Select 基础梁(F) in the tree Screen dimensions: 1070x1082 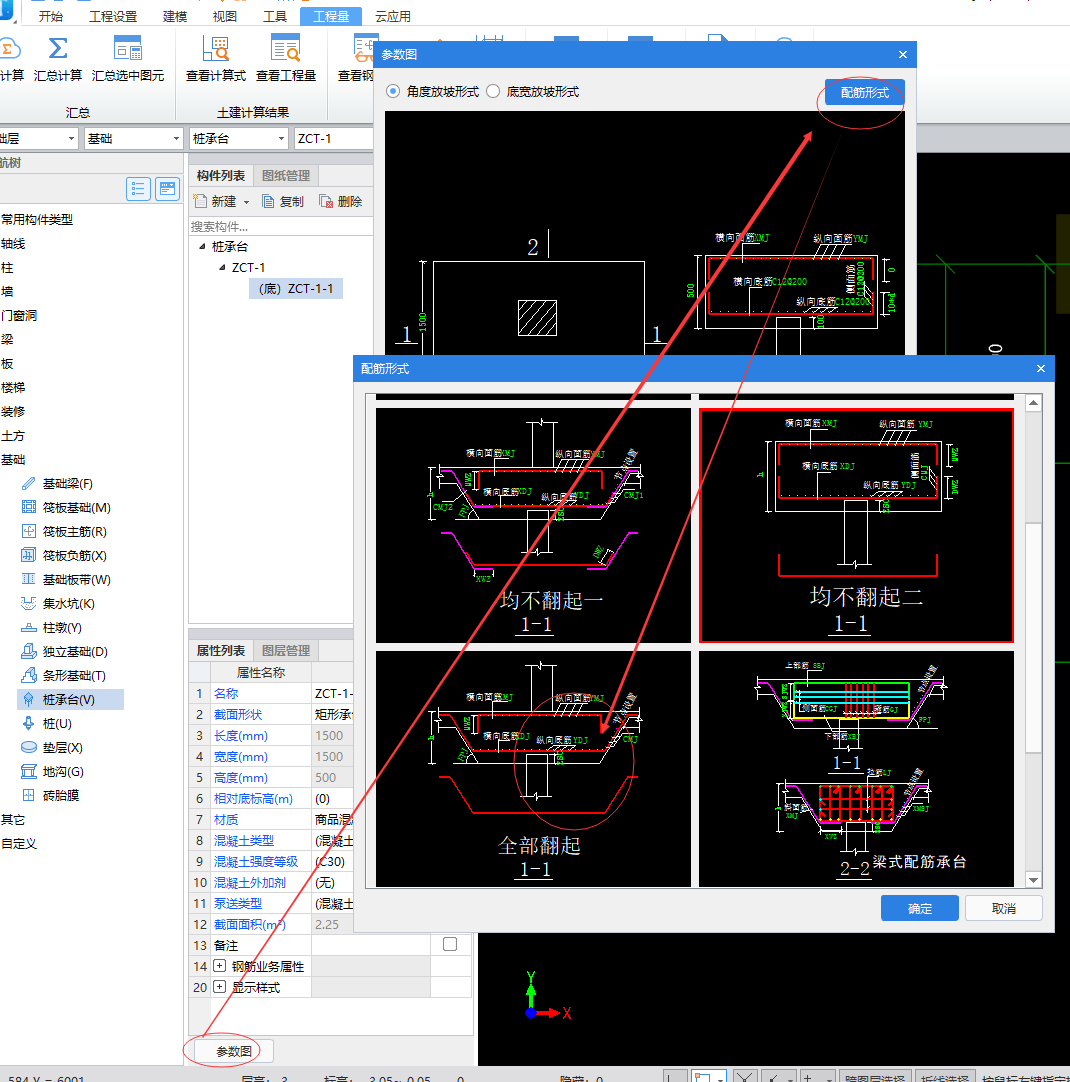[68, 484]
